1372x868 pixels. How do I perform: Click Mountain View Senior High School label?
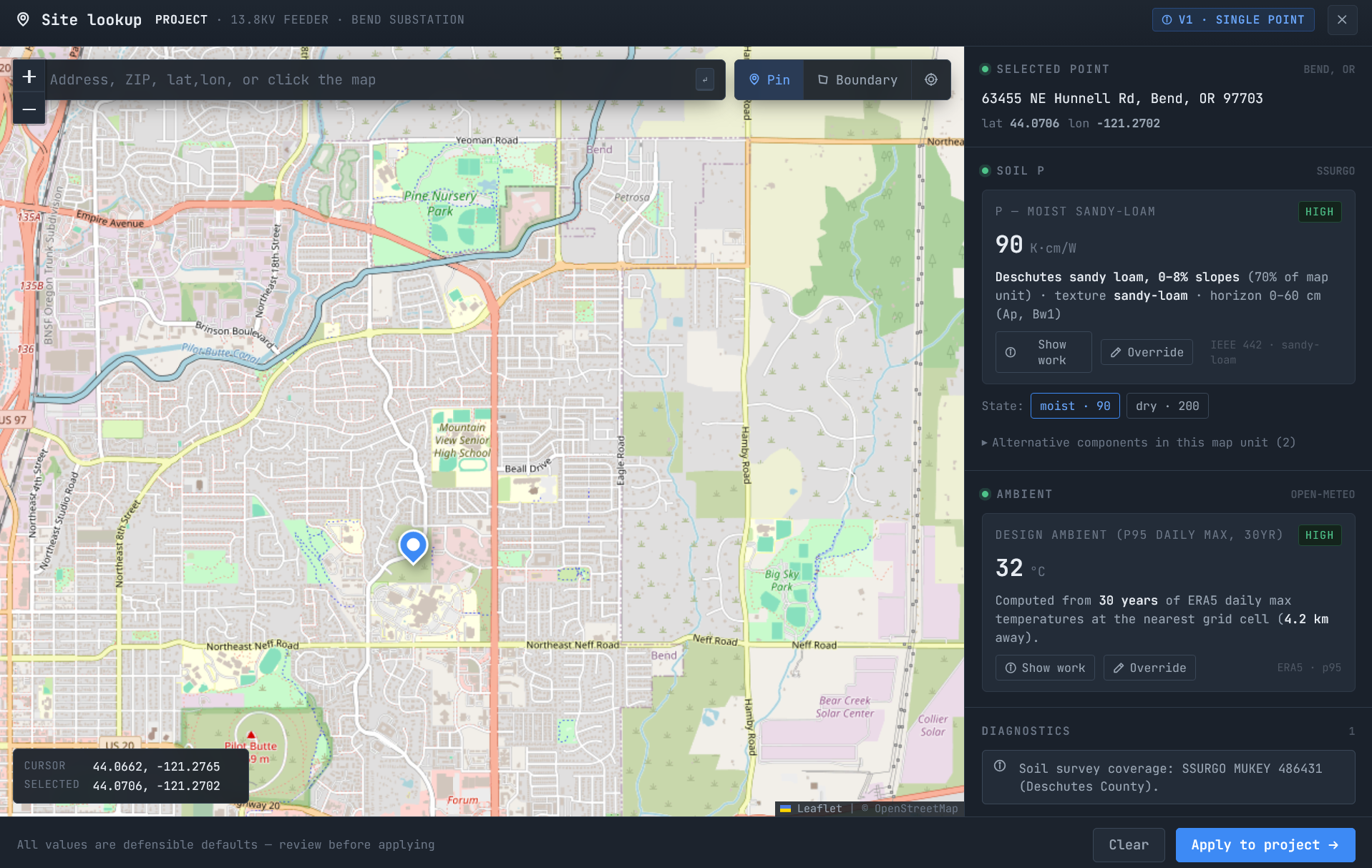coord(462,440)
